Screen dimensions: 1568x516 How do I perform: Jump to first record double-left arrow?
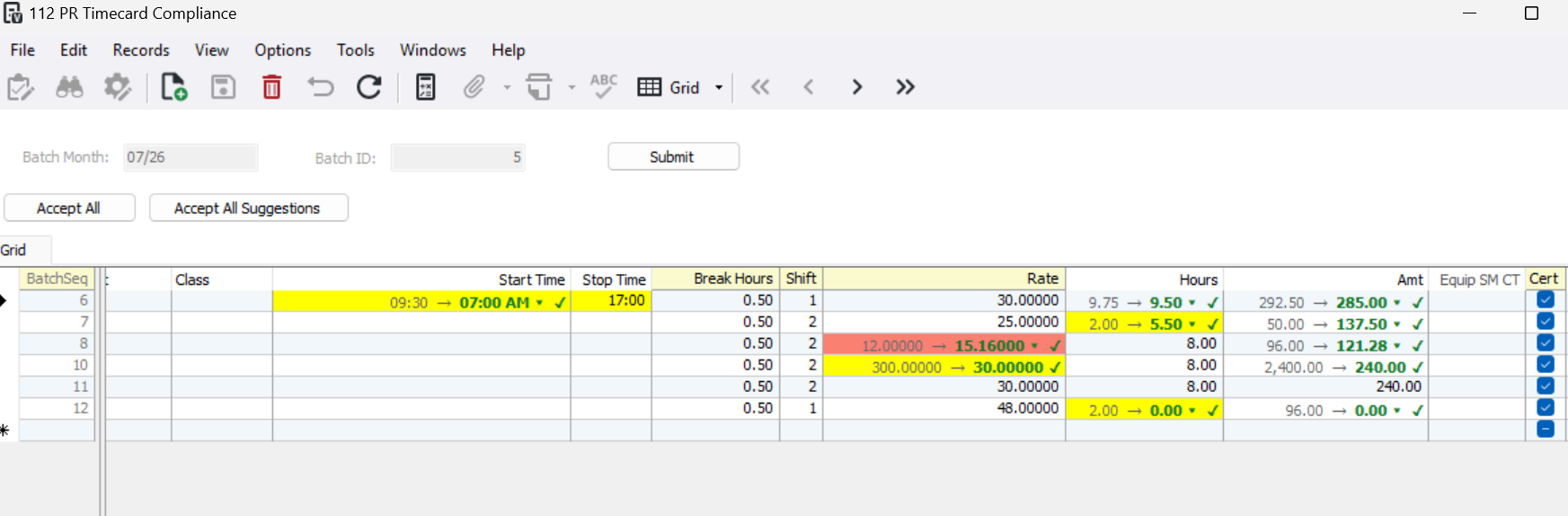pyautogui.click(x=760, y=87)
